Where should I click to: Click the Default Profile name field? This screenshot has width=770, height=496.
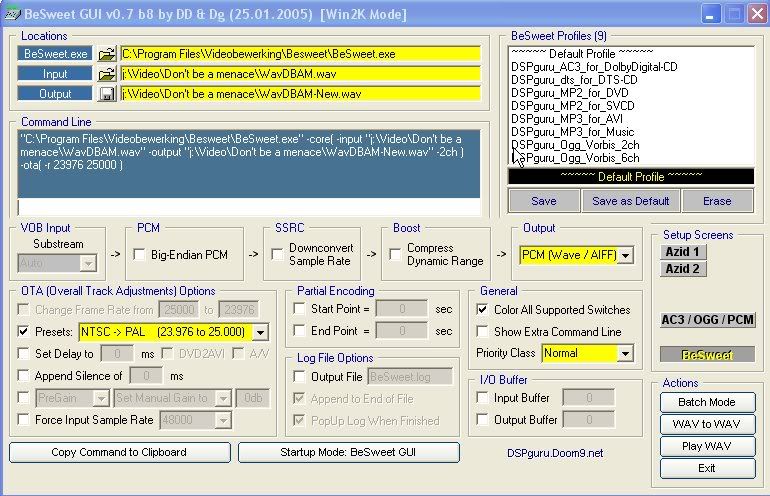[x=631, y=176]
